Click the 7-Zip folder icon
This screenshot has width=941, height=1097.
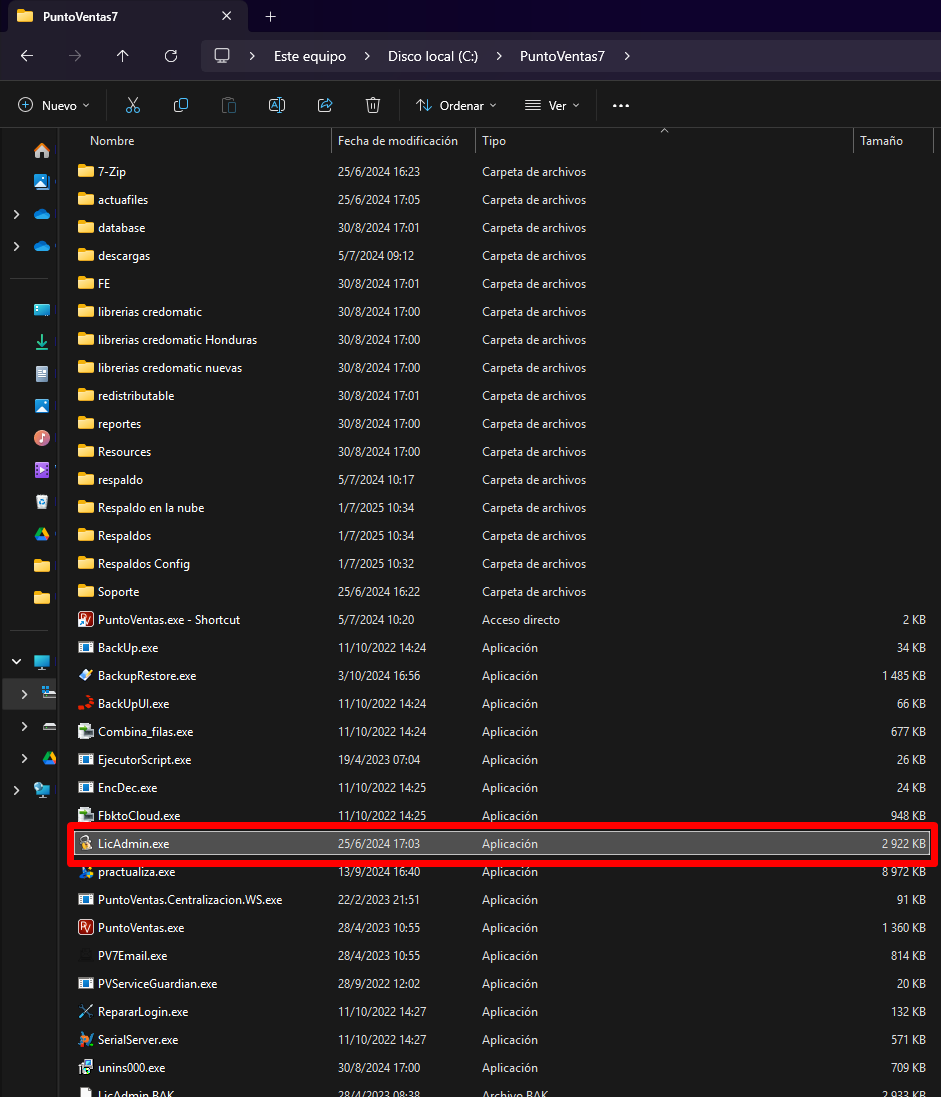85,171
